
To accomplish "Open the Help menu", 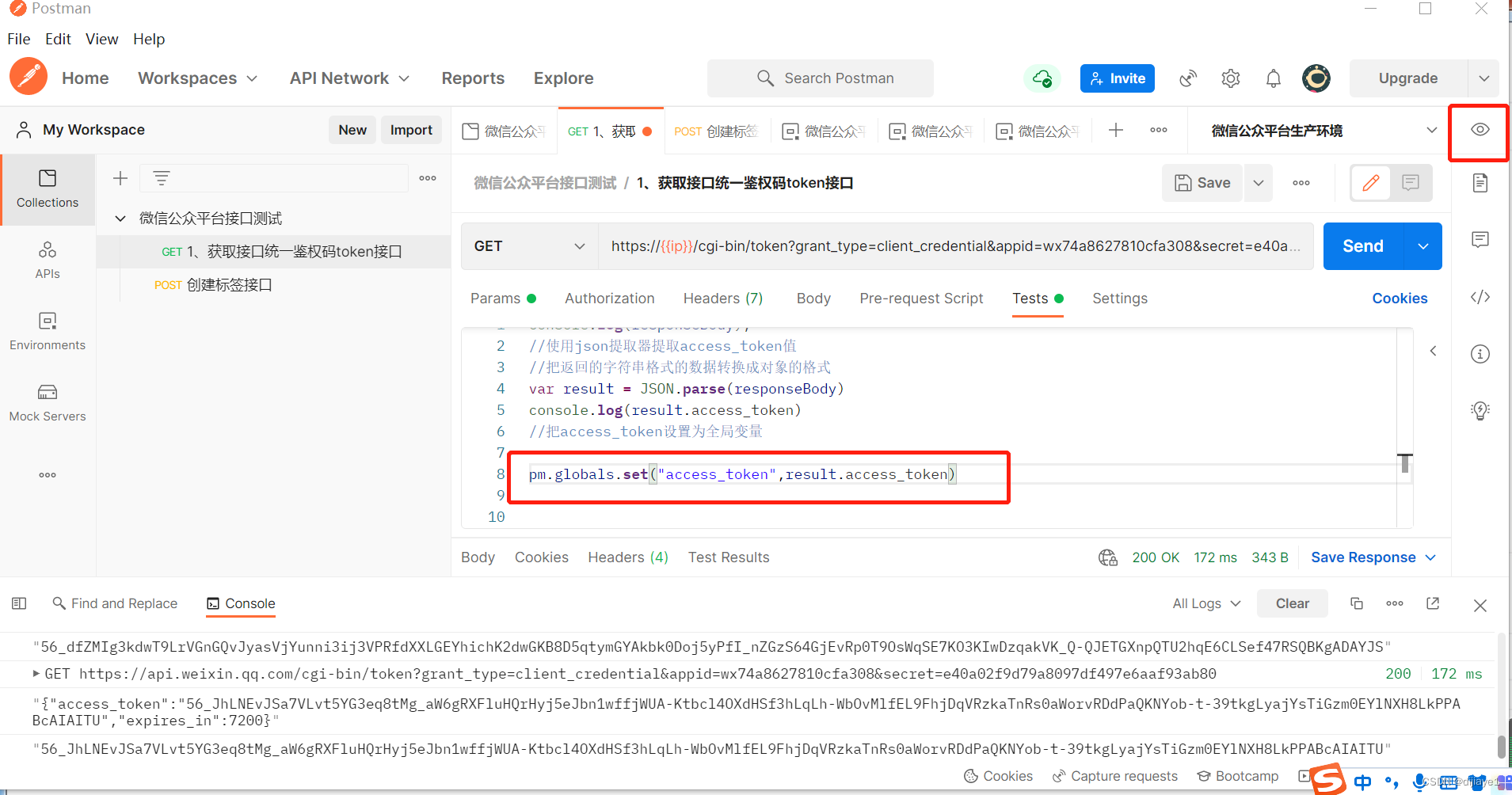I will click(x=149, y=39).
